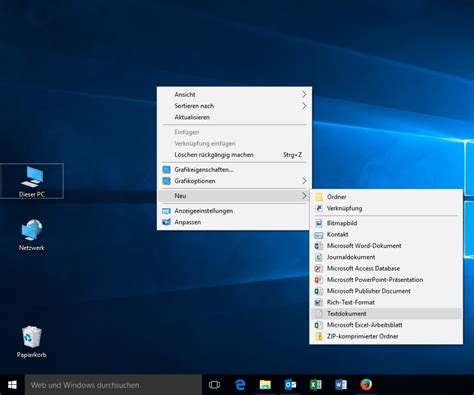474x395 pixels.
Task: Click the Excel-Arbeitsblatt icon in submenu
Action: 319,325
